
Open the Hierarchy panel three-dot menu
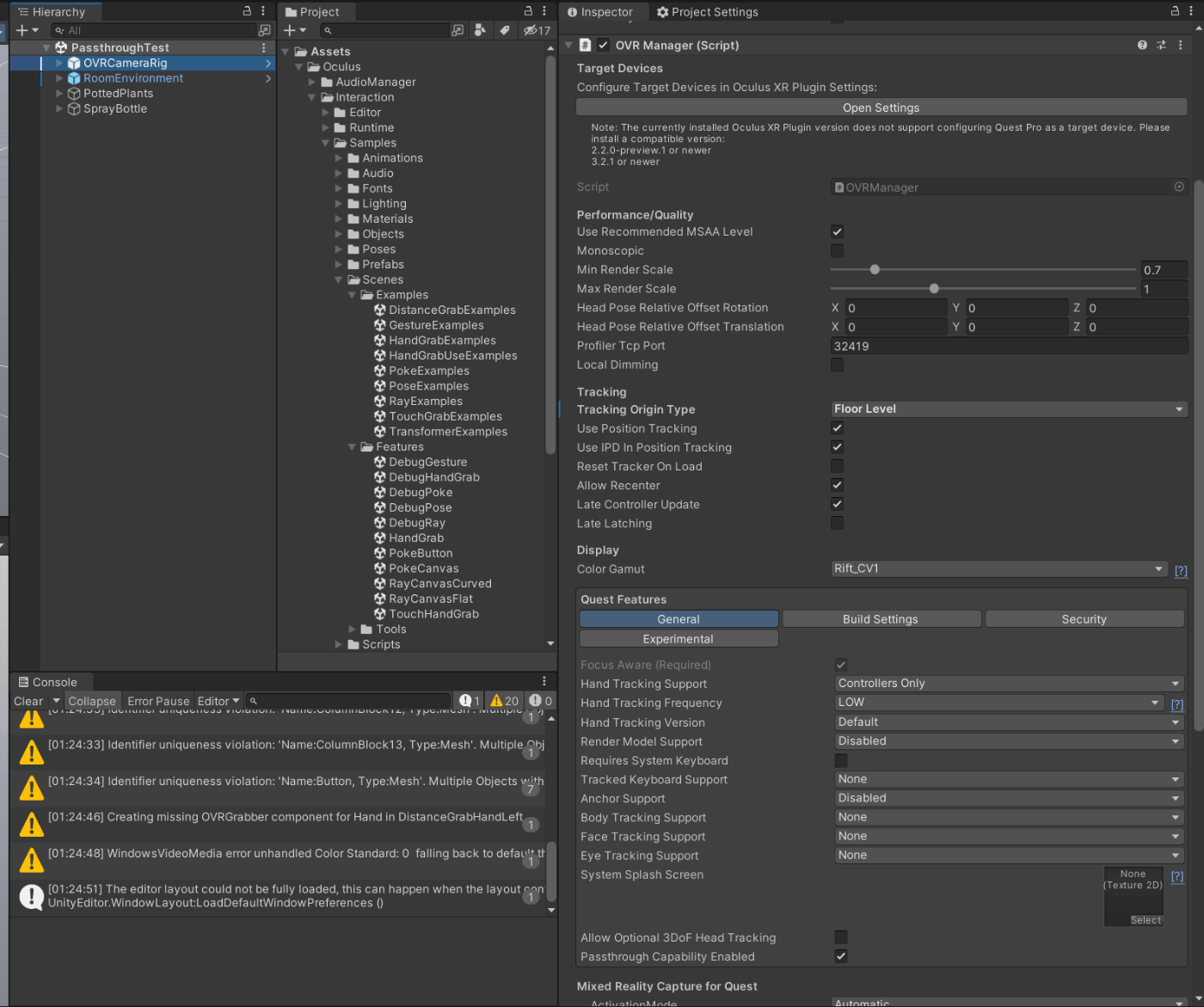263,11
